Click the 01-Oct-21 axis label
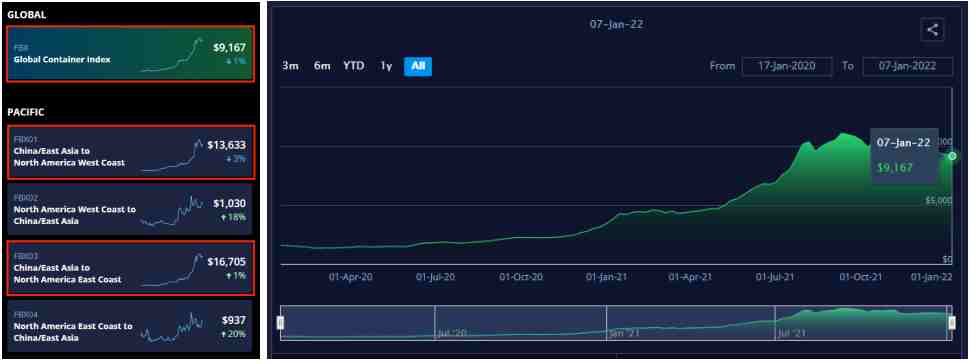The image size is (971, 364). pyautogui.click(x=860, y=277)
